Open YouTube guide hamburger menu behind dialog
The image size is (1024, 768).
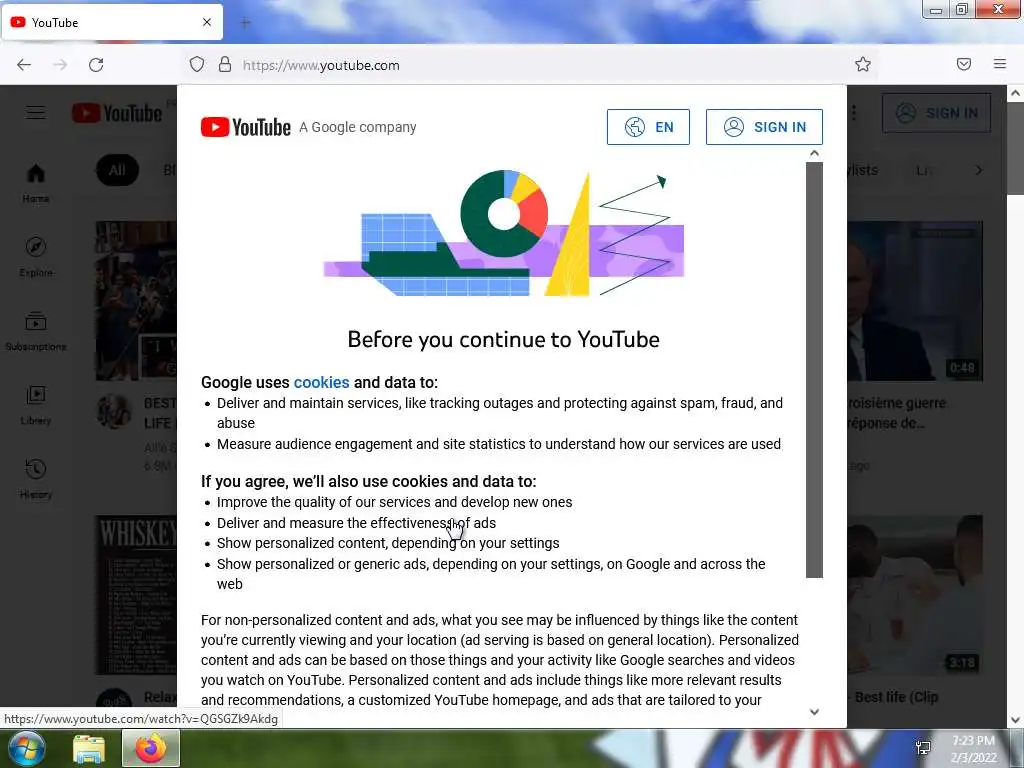[36, 113]
